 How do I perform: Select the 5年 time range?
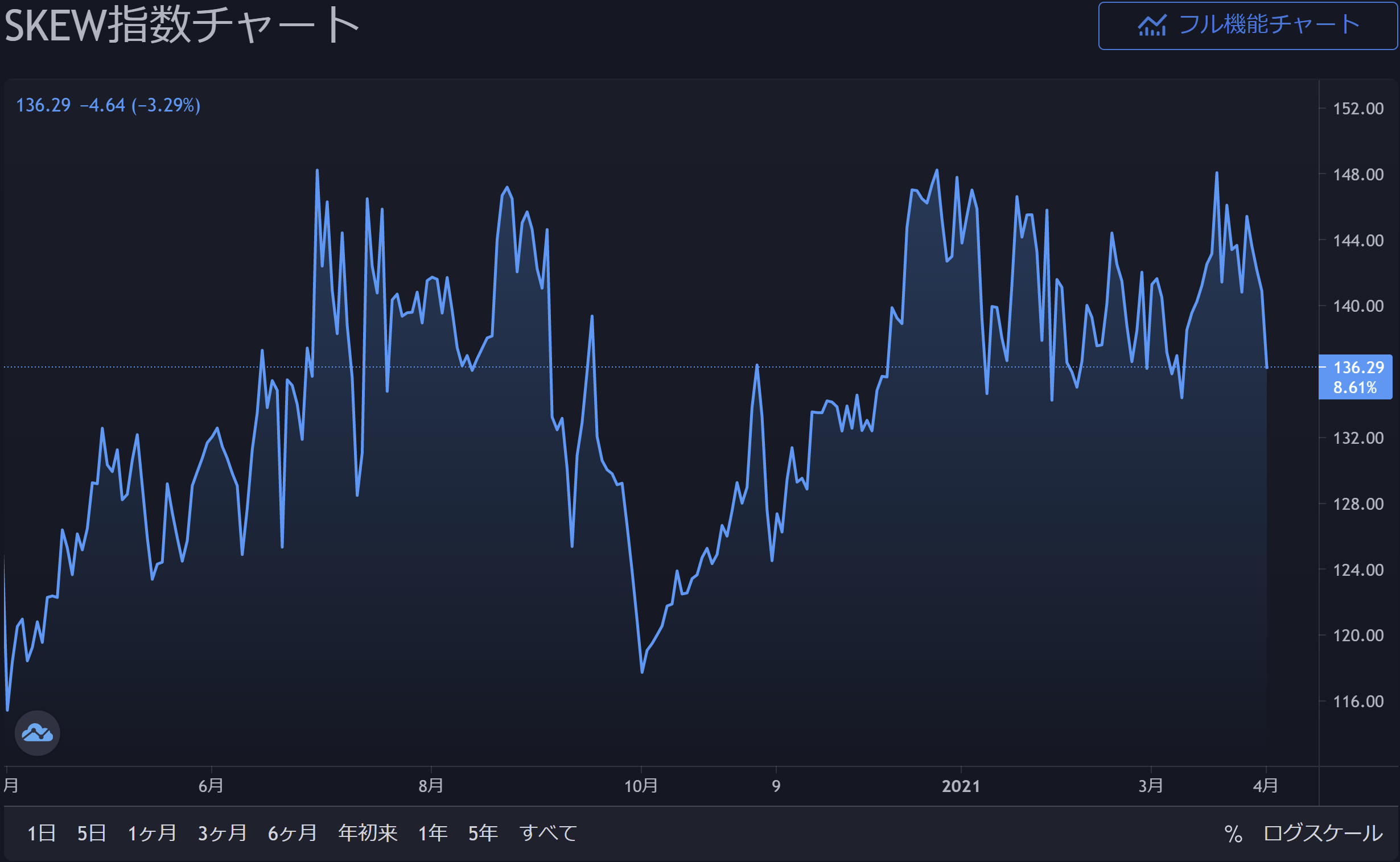coord(483,834)
